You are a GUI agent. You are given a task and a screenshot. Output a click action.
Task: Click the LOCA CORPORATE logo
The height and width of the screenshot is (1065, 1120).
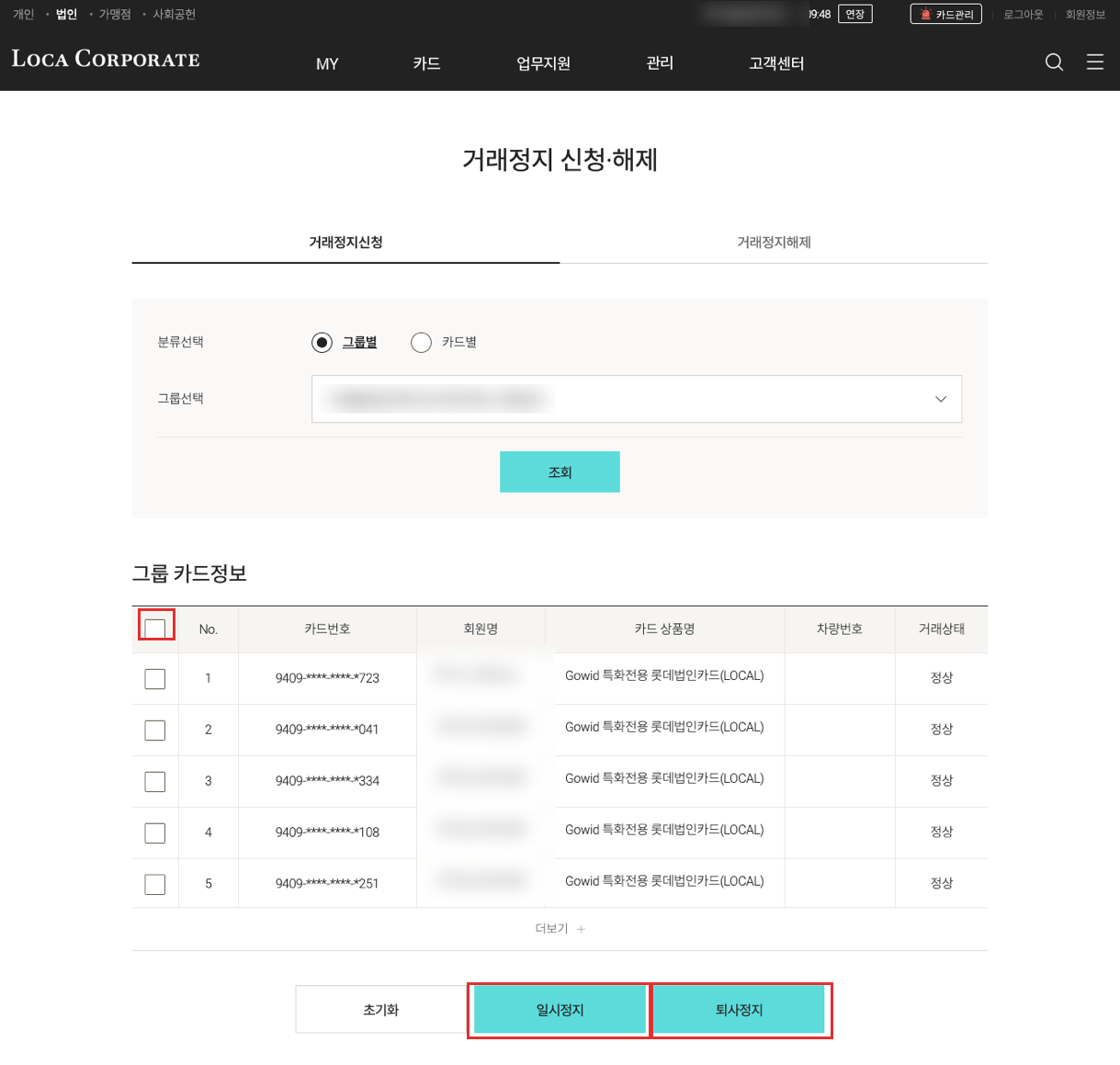(x=106, y=59)
